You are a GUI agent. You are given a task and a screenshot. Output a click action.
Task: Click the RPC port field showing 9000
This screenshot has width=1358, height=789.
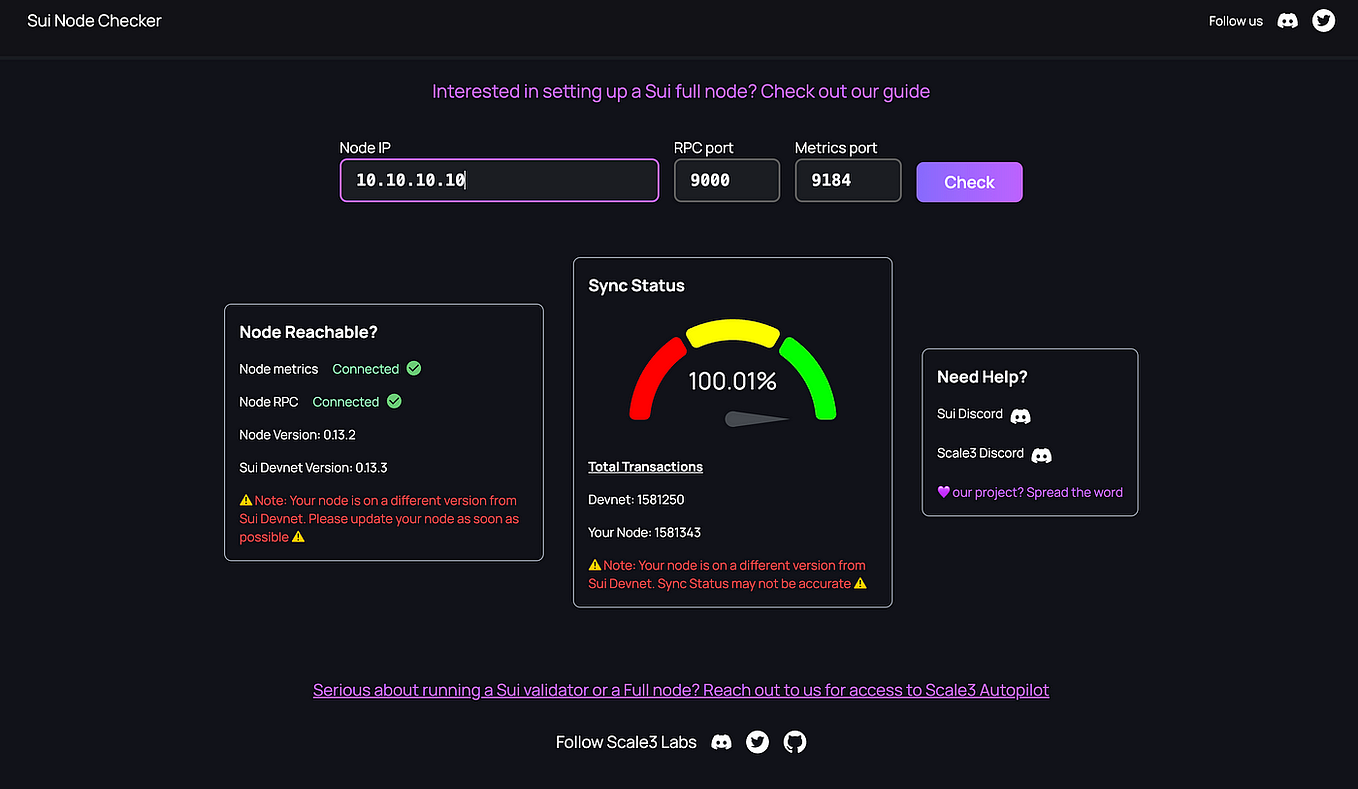[x=726, y=180]
